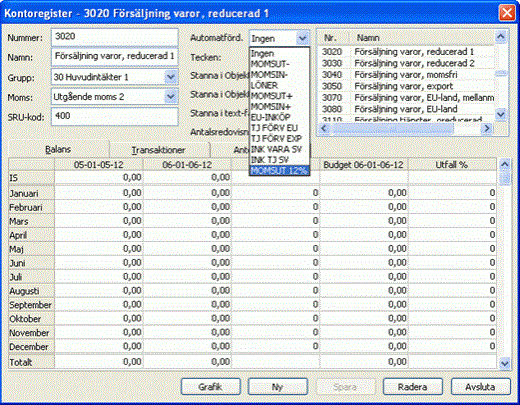520x405 pixels.
Task: Create new account with Ny button
Action: [277, 387]
